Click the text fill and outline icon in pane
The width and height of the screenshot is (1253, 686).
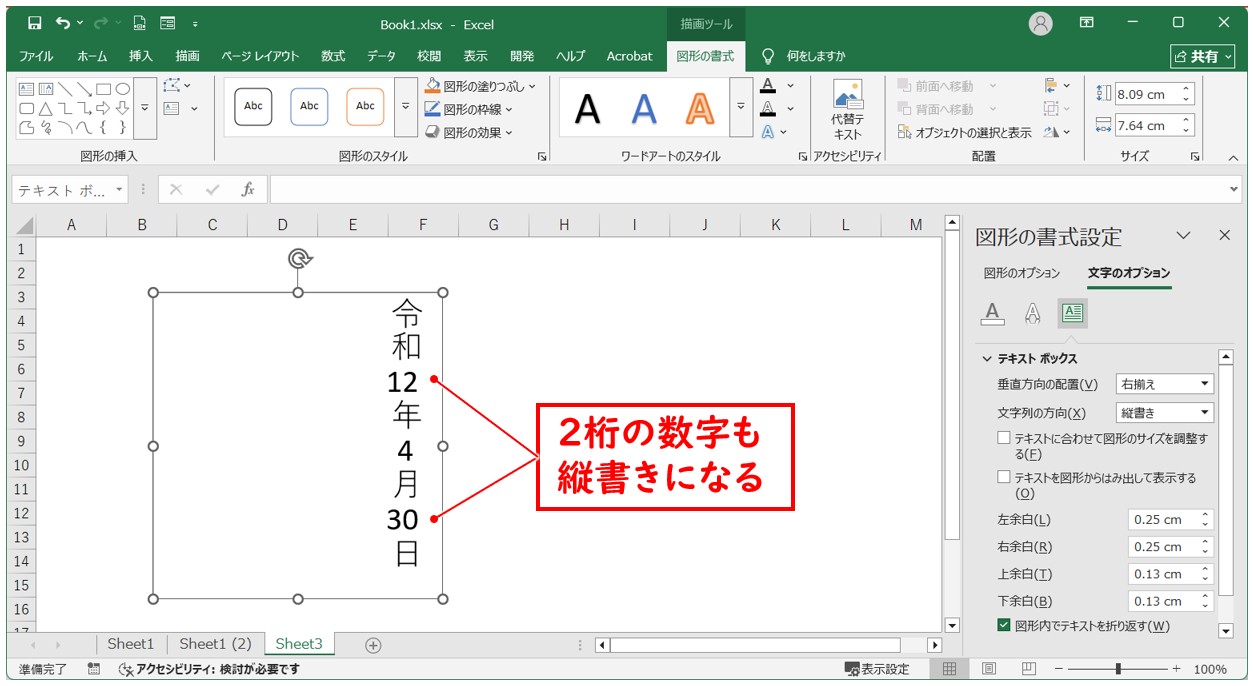click(x=992, y=313)
